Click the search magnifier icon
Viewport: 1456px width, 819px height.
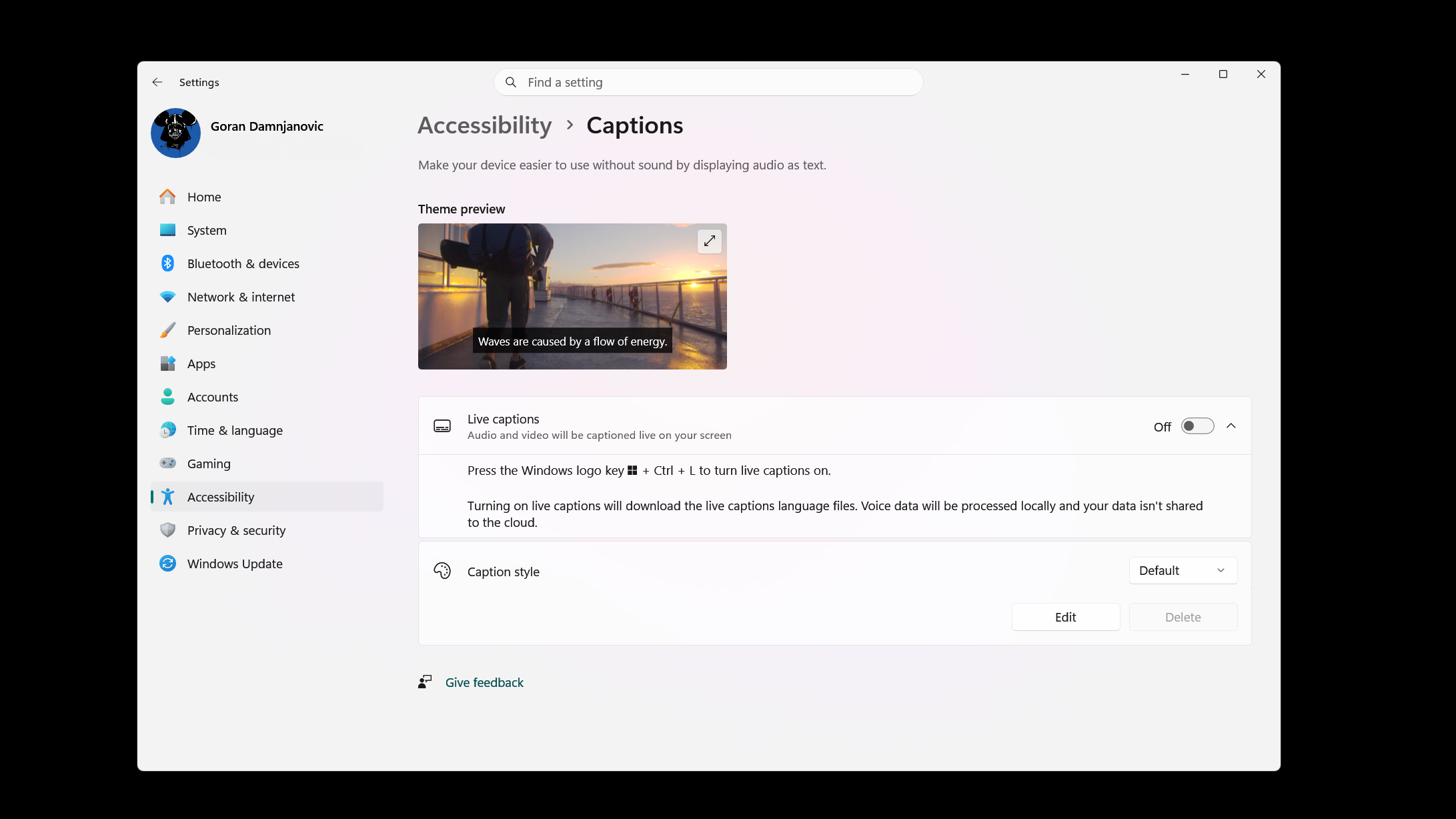pyautogui.click(x=511, y=82)
